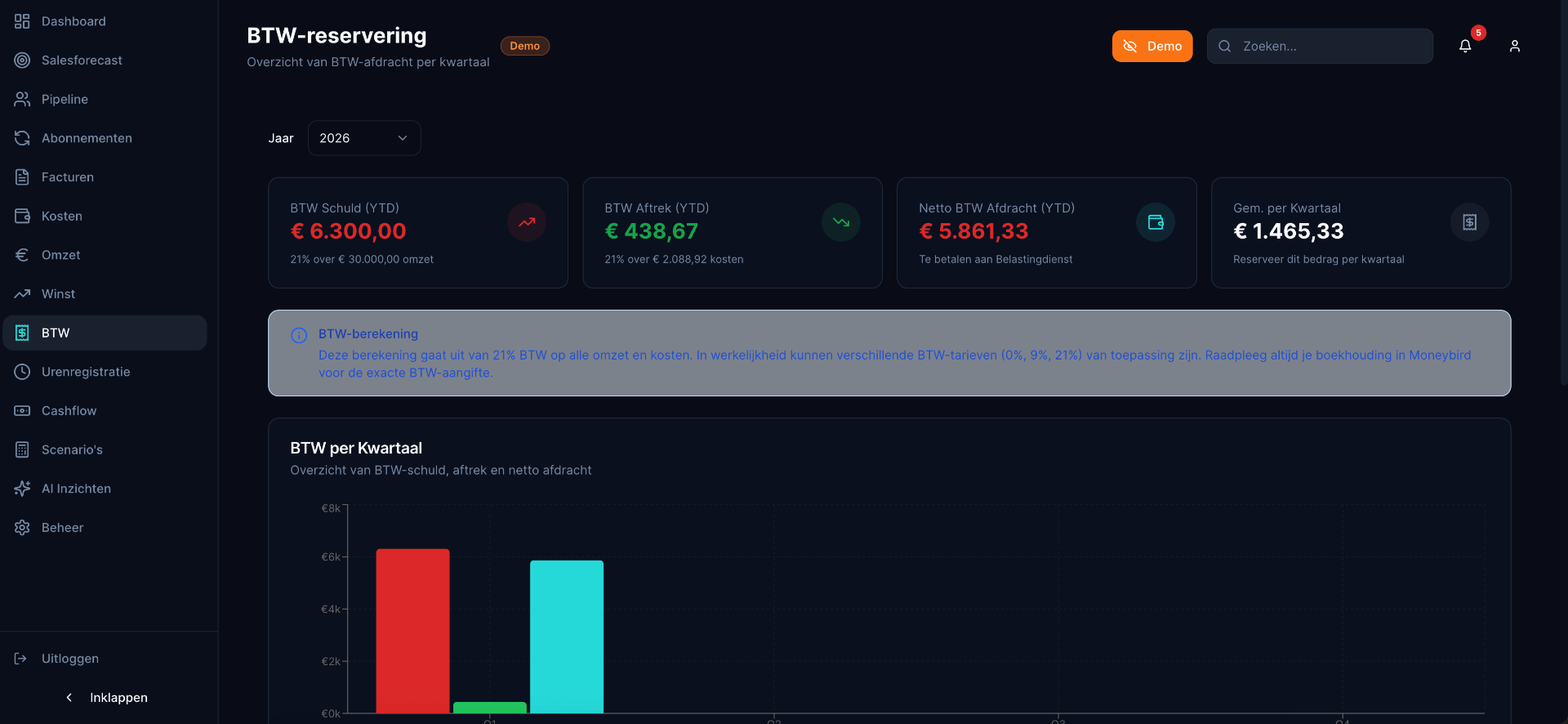Click the Demo badge beside the title

[525, 46]
